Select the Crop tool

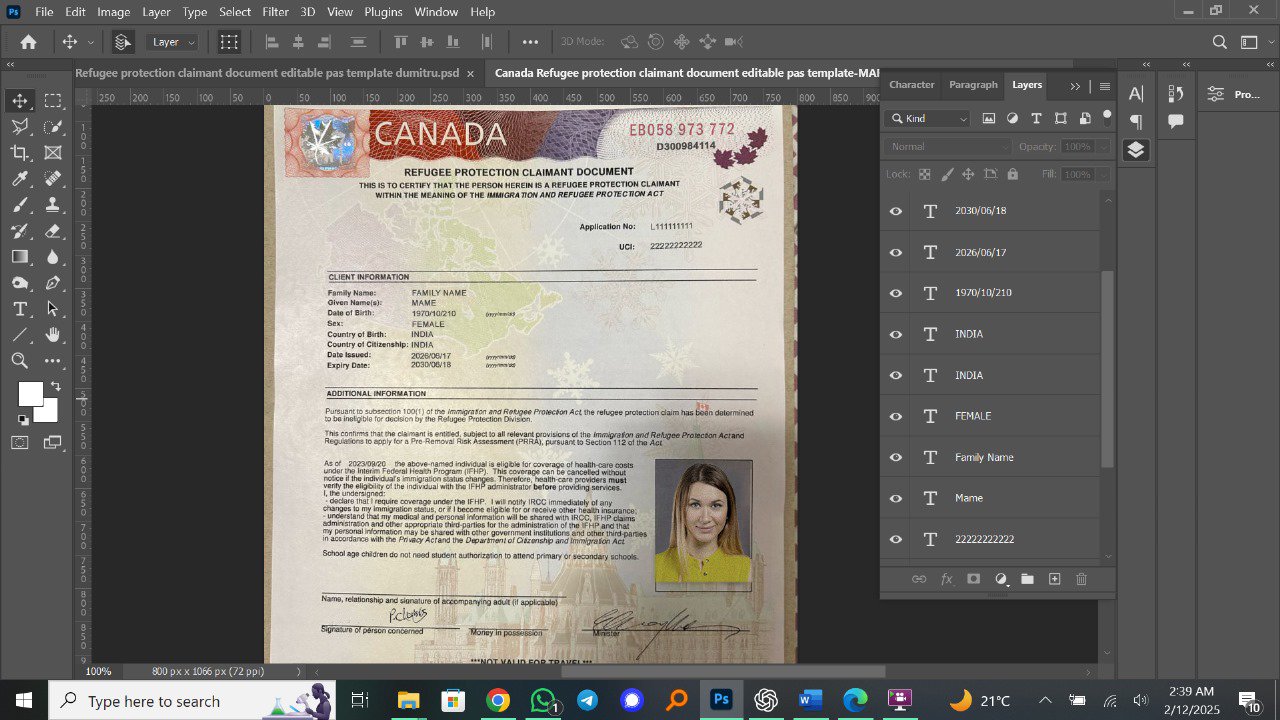point(20,153)
